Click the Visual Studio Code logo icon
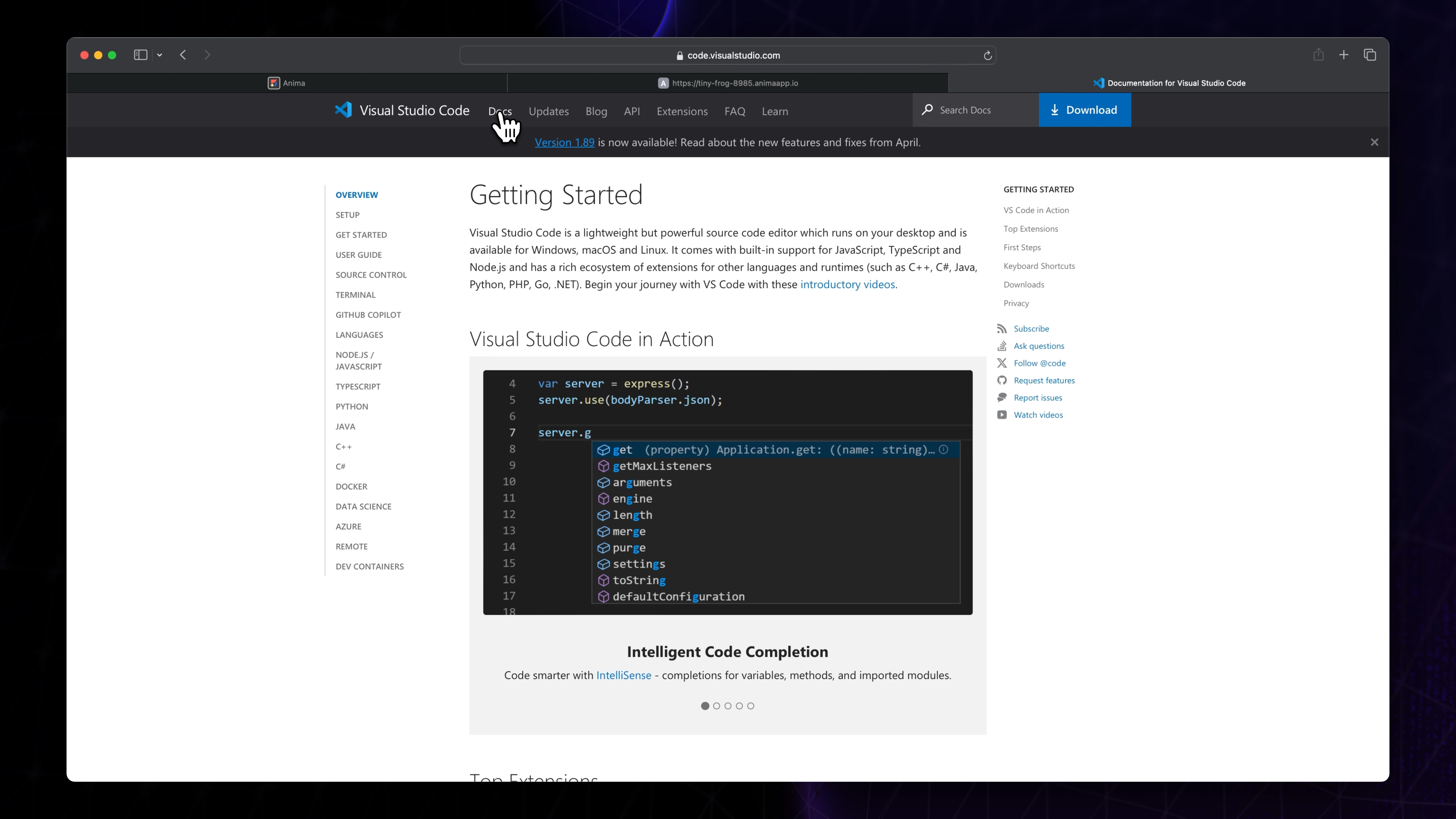 [x=343, y=110]
